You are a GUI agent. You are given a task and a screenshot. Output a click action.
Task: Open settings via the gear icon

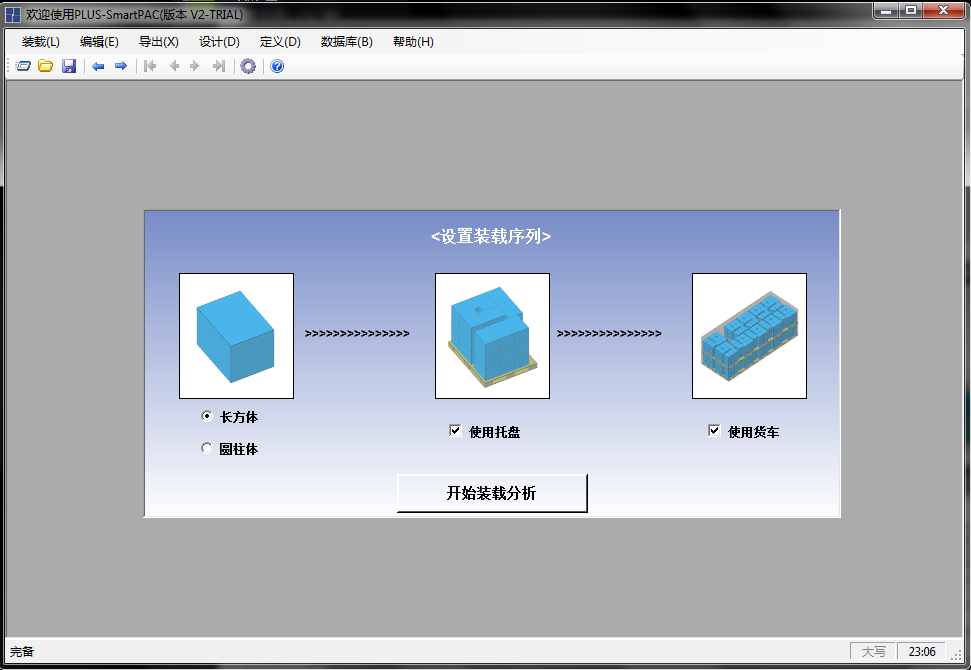tap(248, 66)
